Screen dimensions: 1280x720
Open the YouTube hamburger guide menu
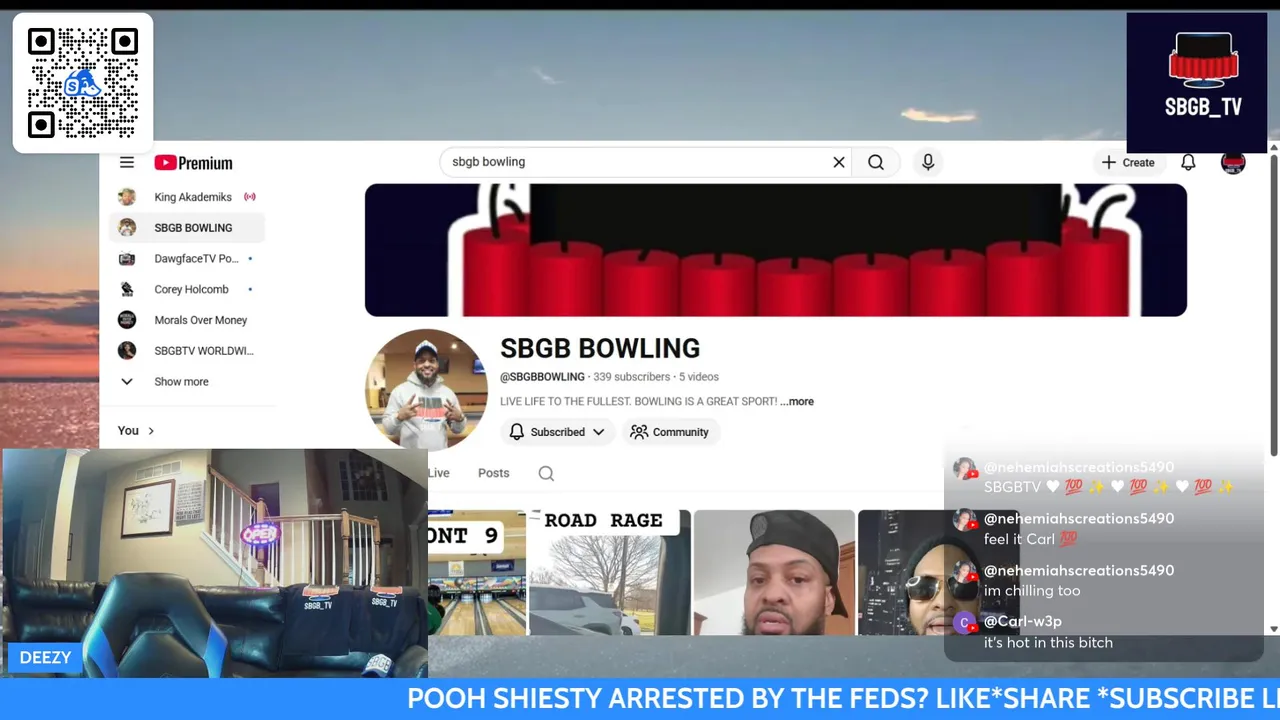[127, 162]
